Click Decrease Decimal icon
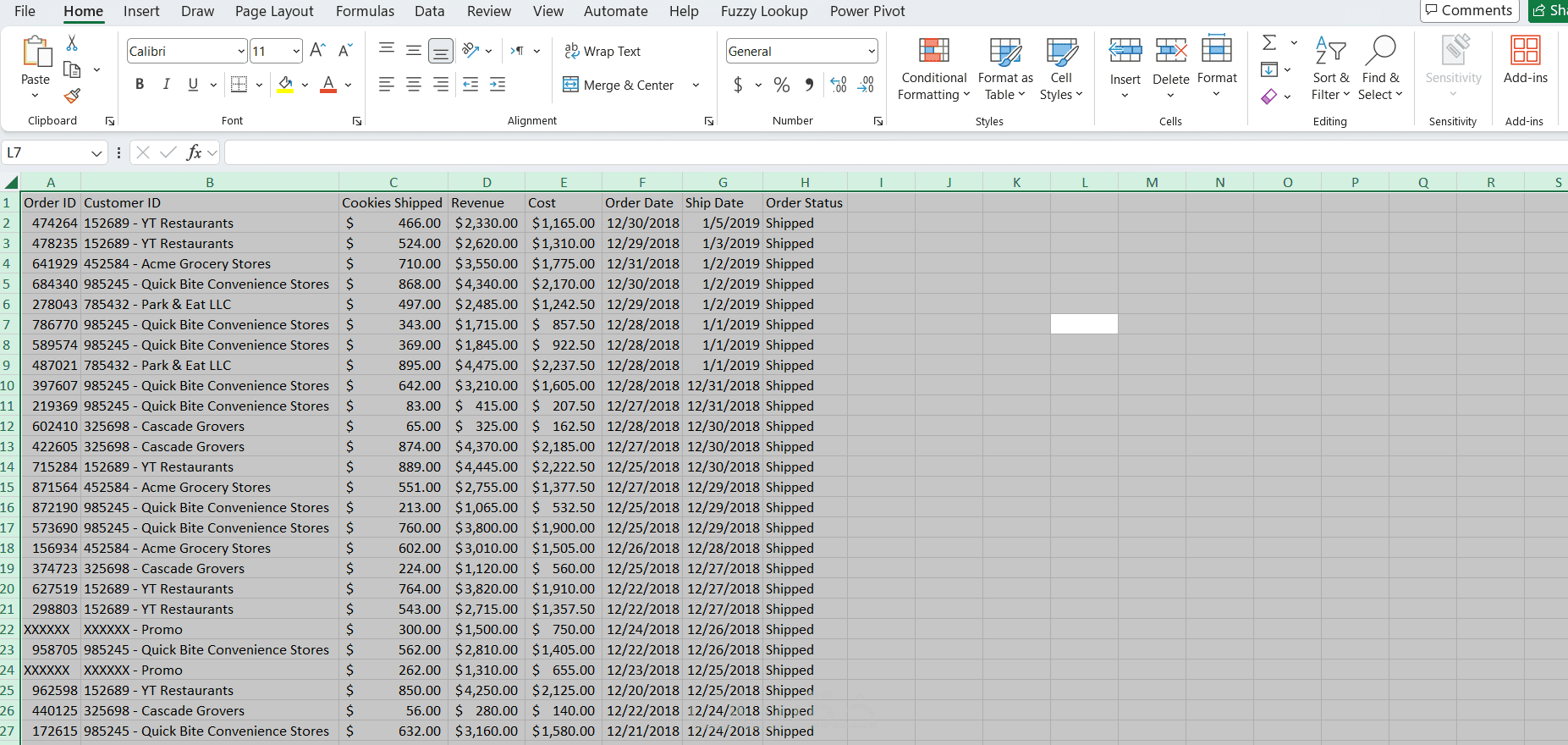 (866, 85)
